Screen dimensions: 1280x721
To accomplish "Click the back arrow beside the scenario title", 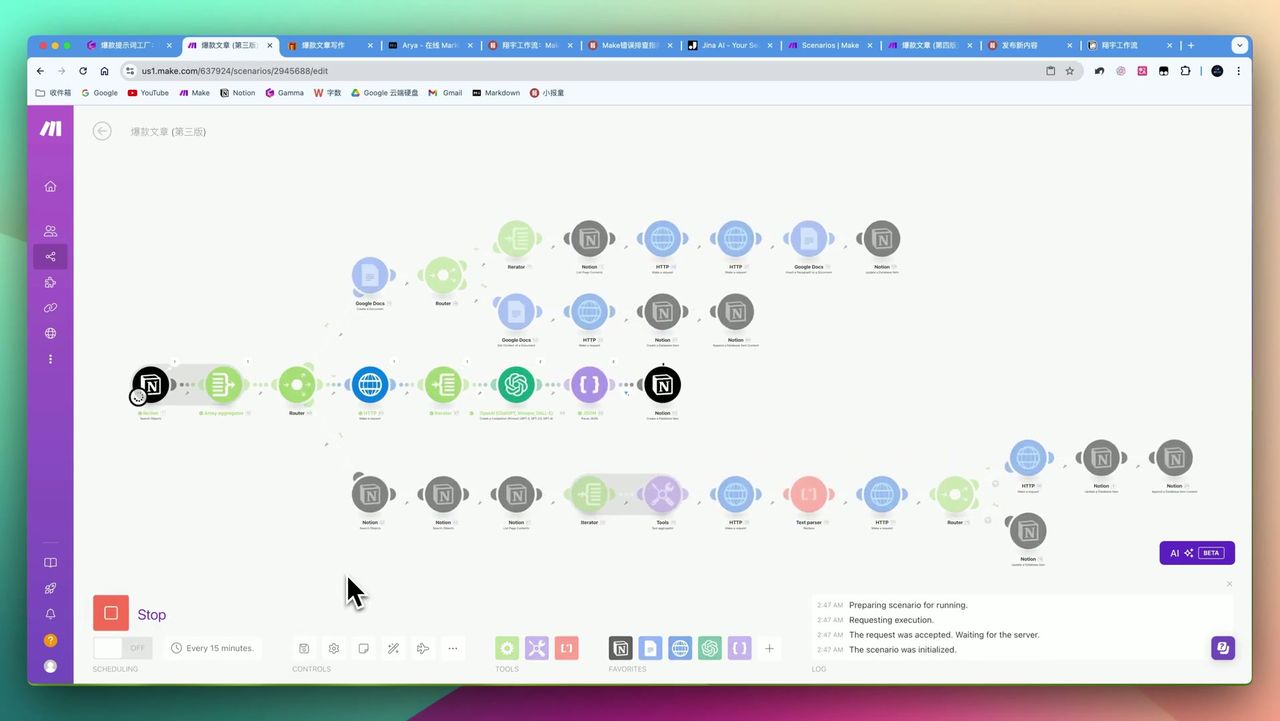I will (x=102, y=131).
